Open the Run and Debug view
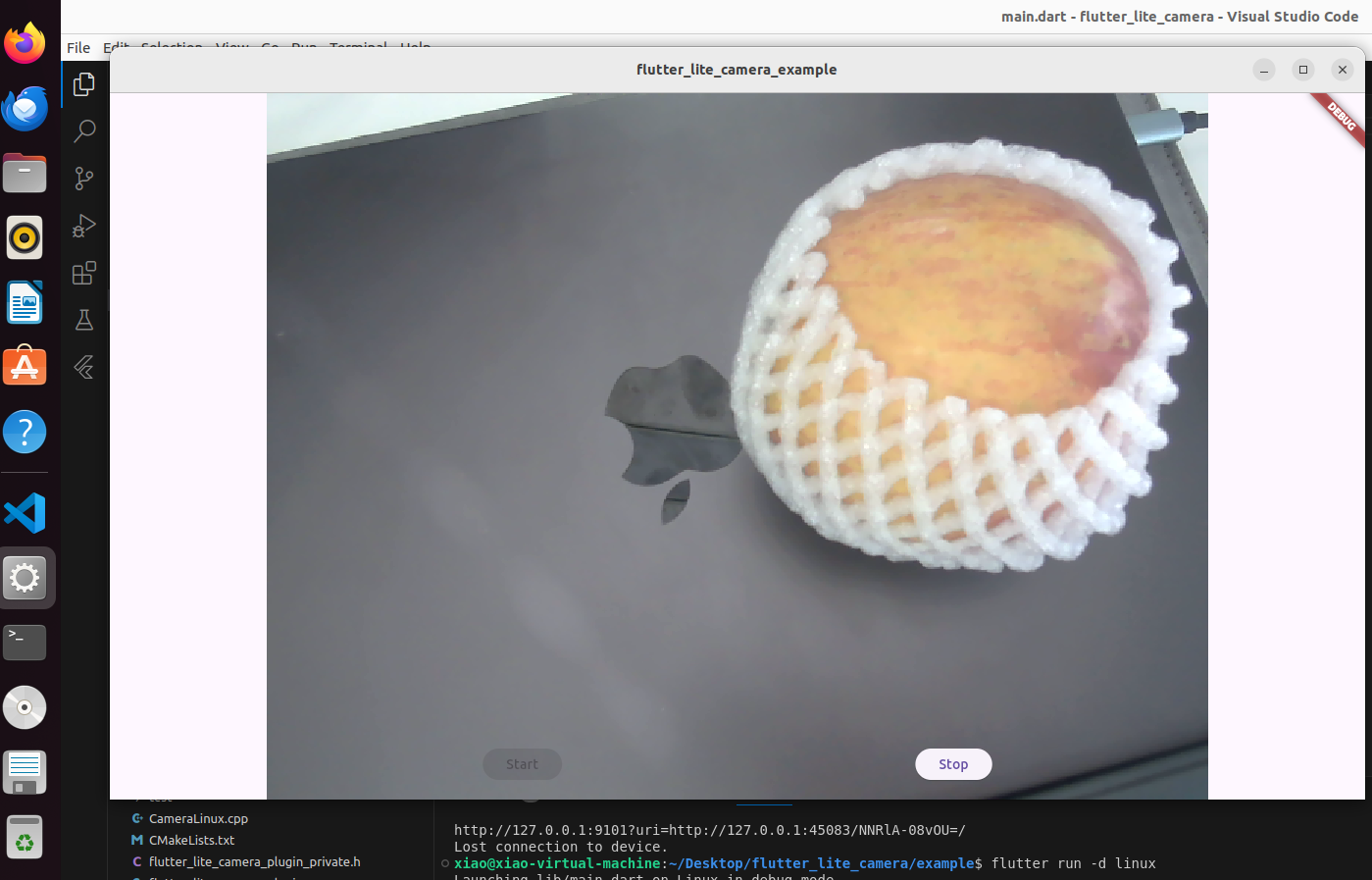The image size is (1372, 880). (x=84, y=226)
